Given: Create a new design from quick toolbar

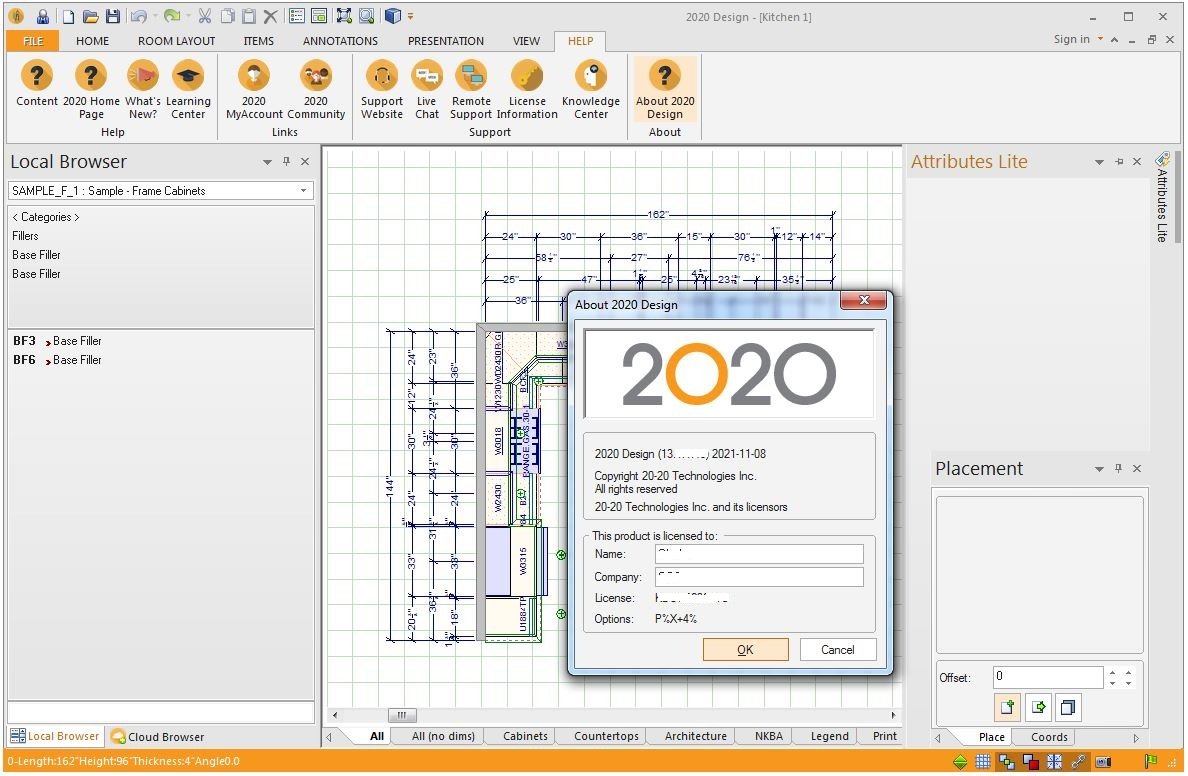Looking at the screenshot, I should (69, 16).
